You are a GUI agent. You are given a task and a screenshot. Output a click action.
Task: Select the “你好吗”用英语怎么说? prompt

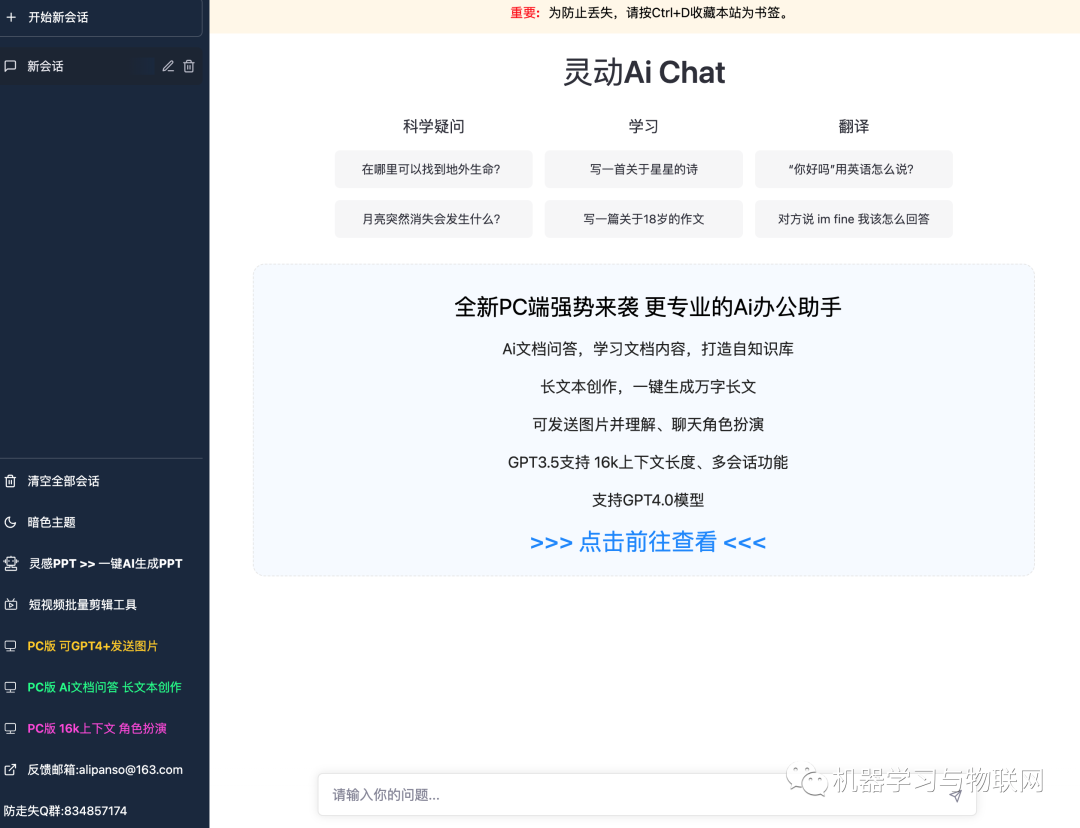point(853,169)
